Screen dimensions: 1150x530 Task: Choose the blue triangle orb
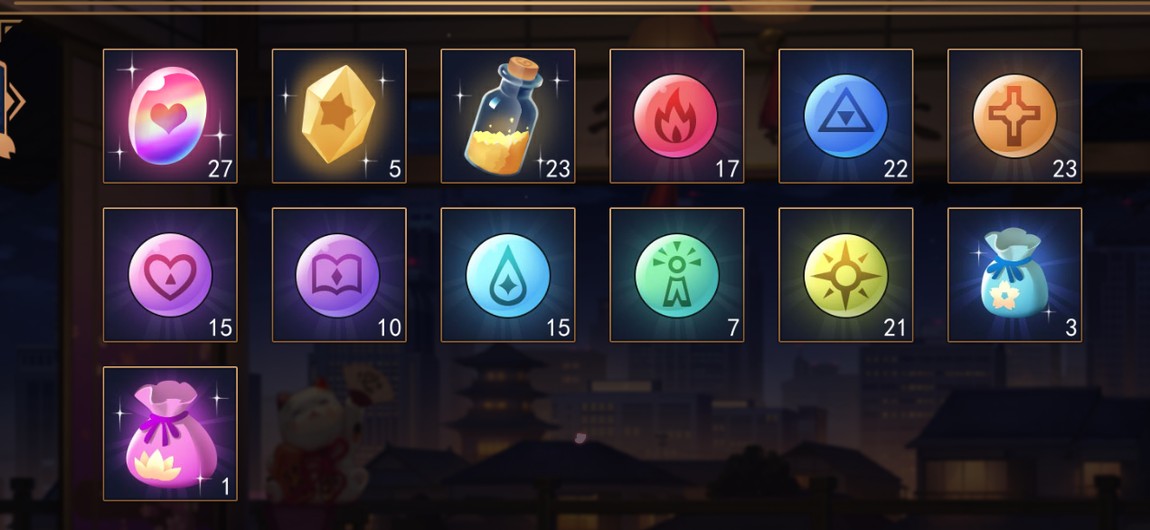coord(846,116)
